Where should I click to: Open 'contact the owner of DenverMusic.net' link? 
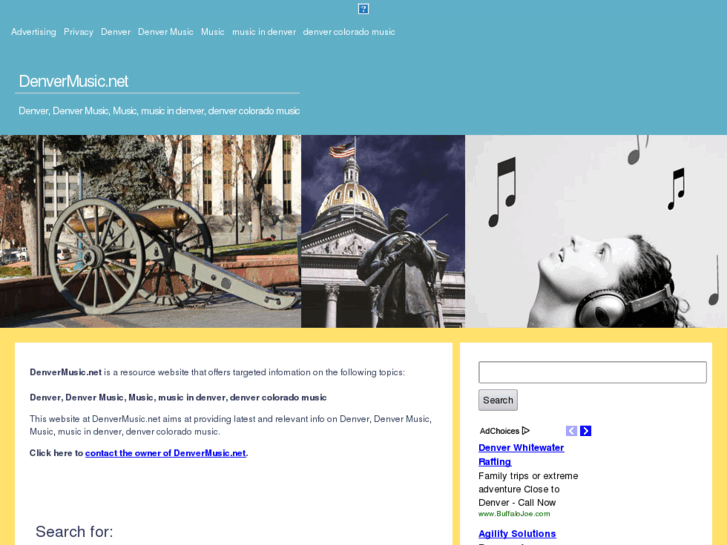point(166,453)
